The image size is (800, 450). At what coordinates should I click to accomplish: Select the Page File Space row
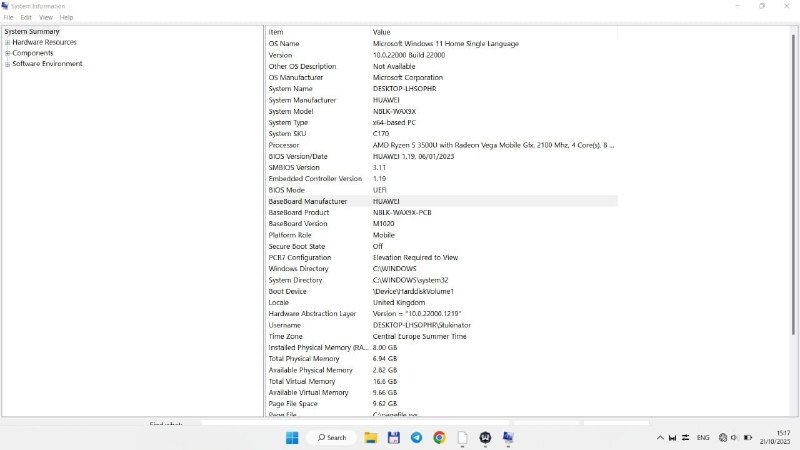click(442, 404)
